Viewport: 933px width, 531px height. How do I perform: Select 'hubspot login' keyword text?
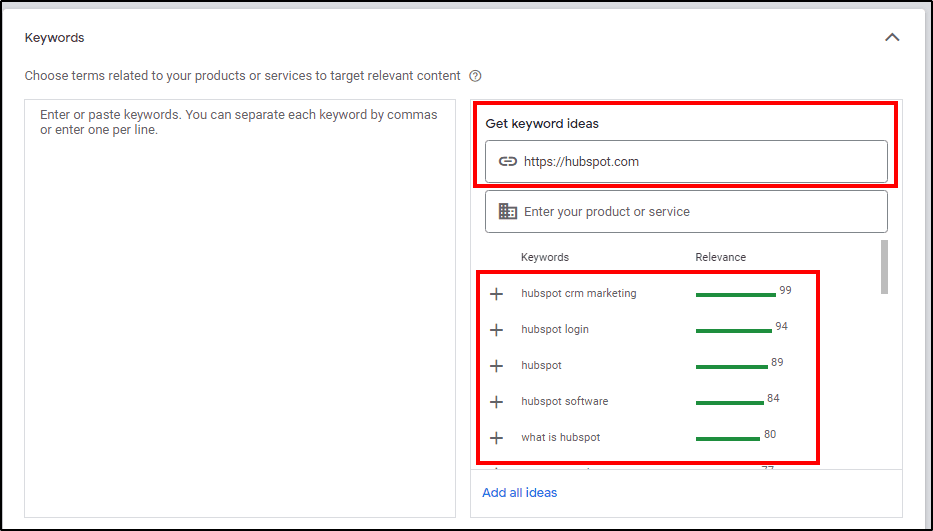(555, 329)
